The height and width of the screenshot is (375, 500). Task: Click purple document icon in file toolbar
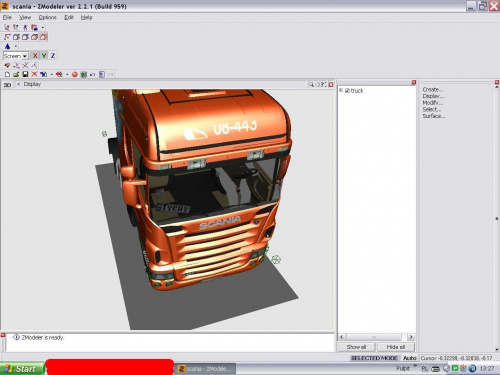click(x=102, y=74)
